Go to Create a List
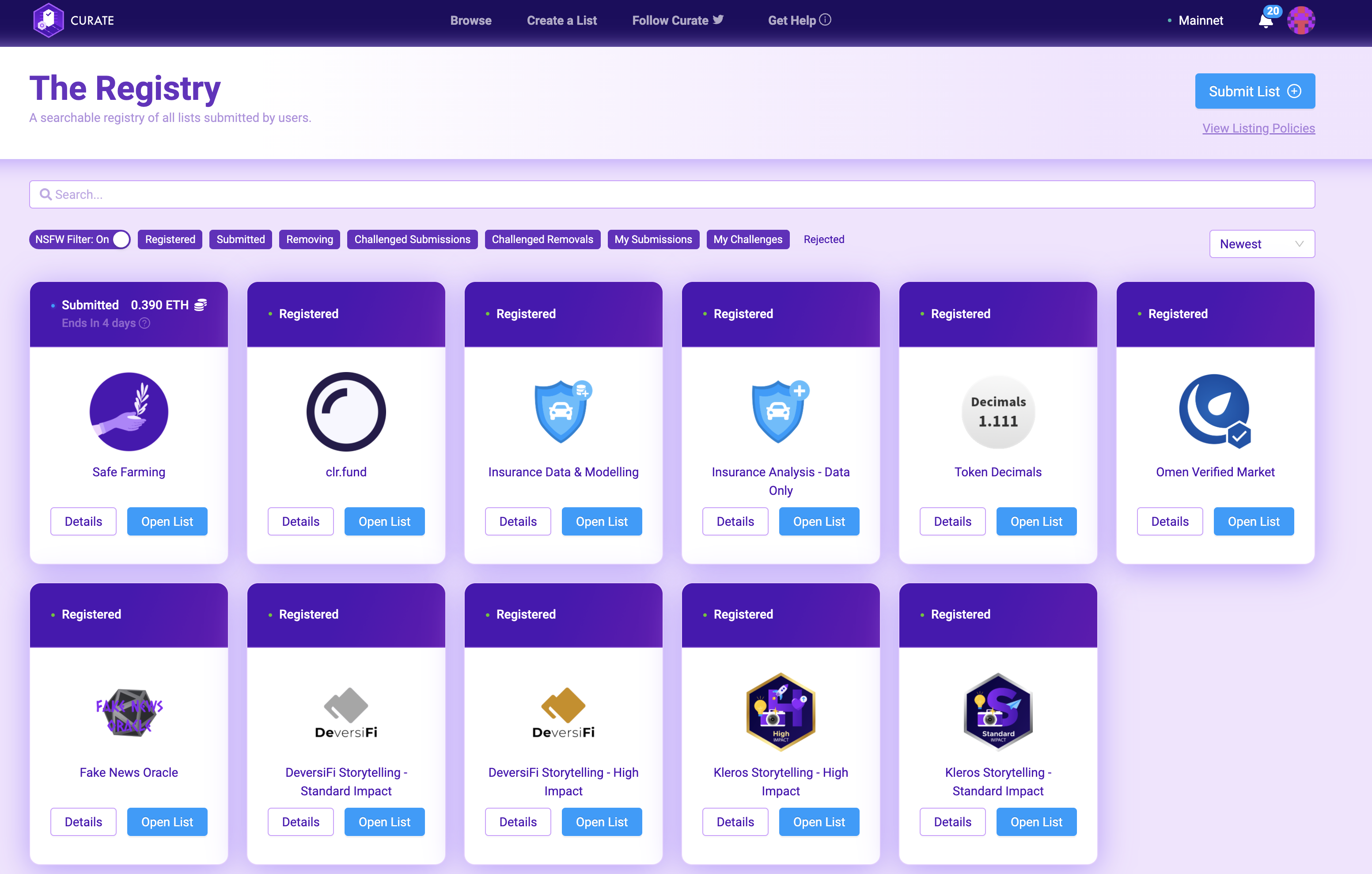This screenshot has width=1372, height=874. tap(561, 20)
